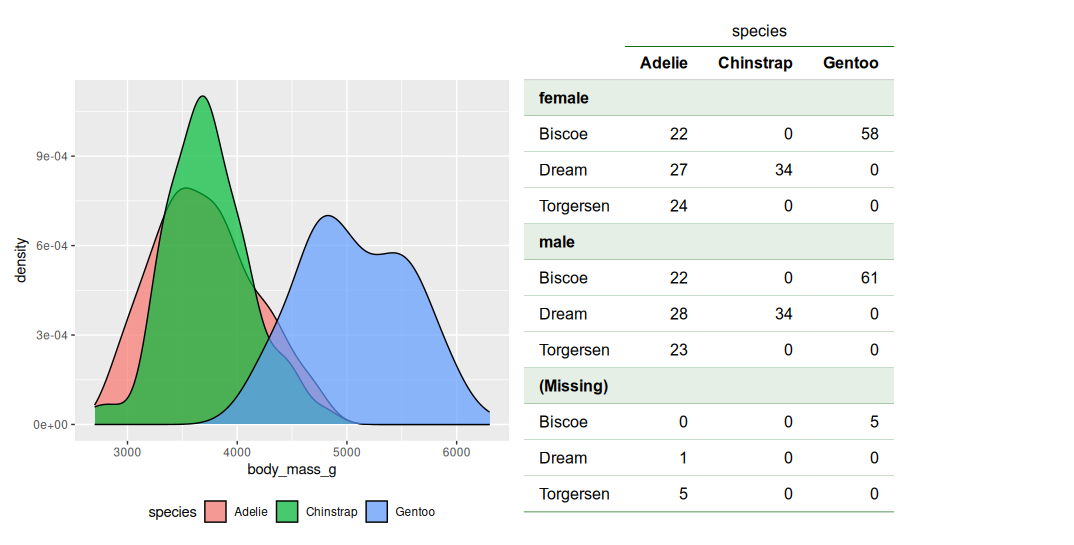Select the Biscoe row label under (Missing)
1074x545 pixels.
click(563, 422)
